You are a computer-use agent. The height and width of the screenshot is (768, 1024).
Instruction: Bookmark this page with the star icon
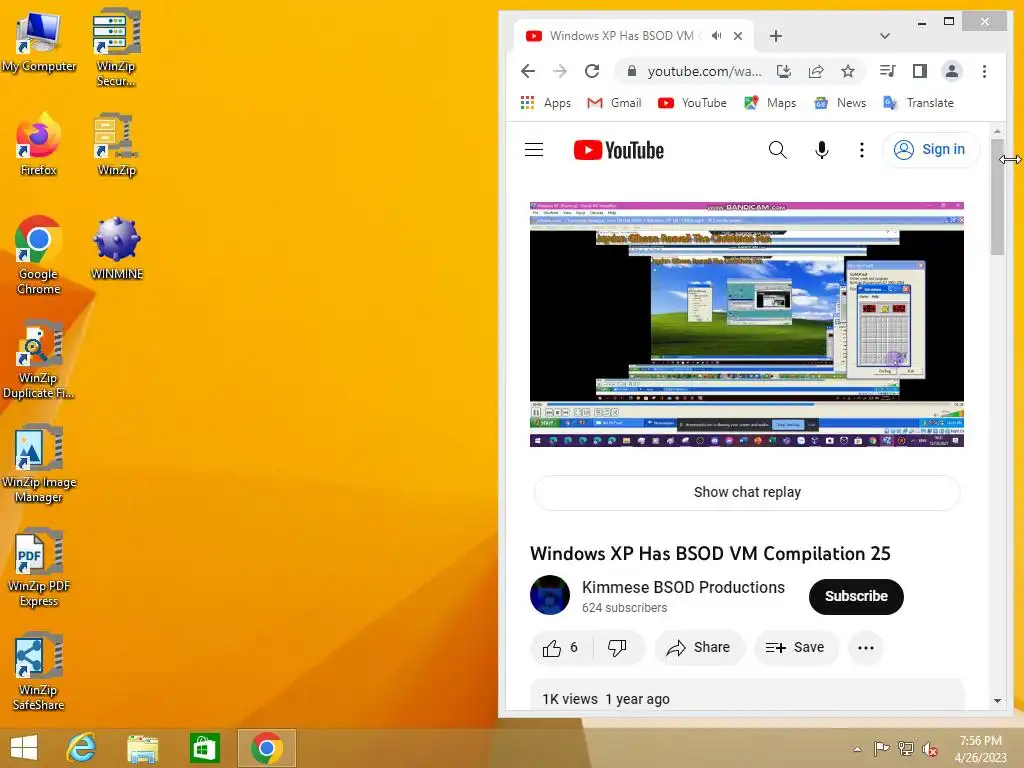(x=848, y=71)
